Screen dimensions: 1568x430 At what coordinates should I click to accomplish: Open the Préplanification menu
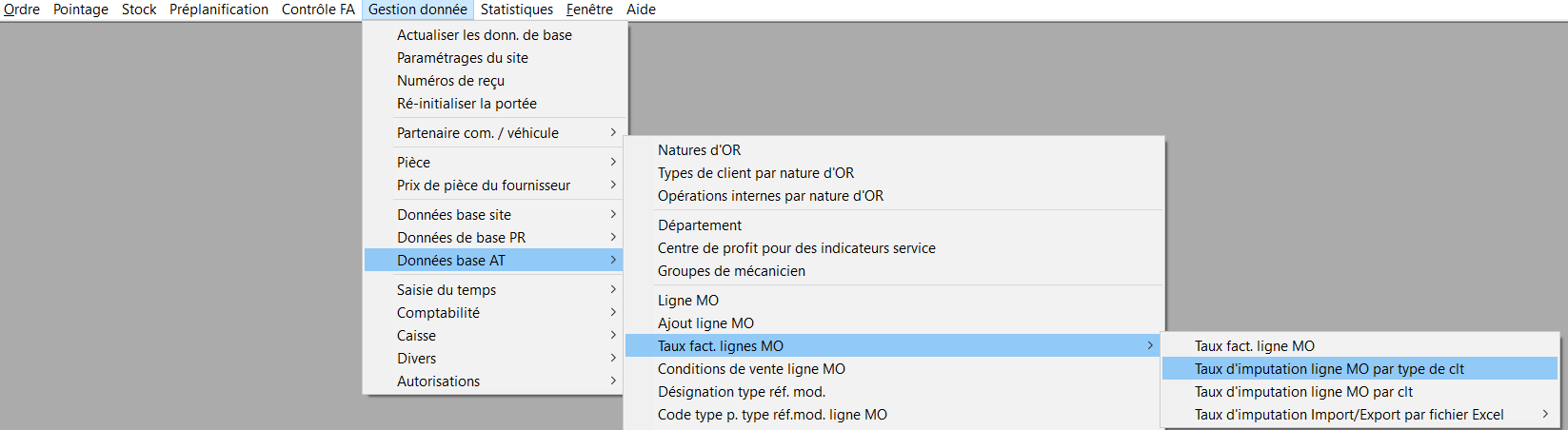(219, 10)
